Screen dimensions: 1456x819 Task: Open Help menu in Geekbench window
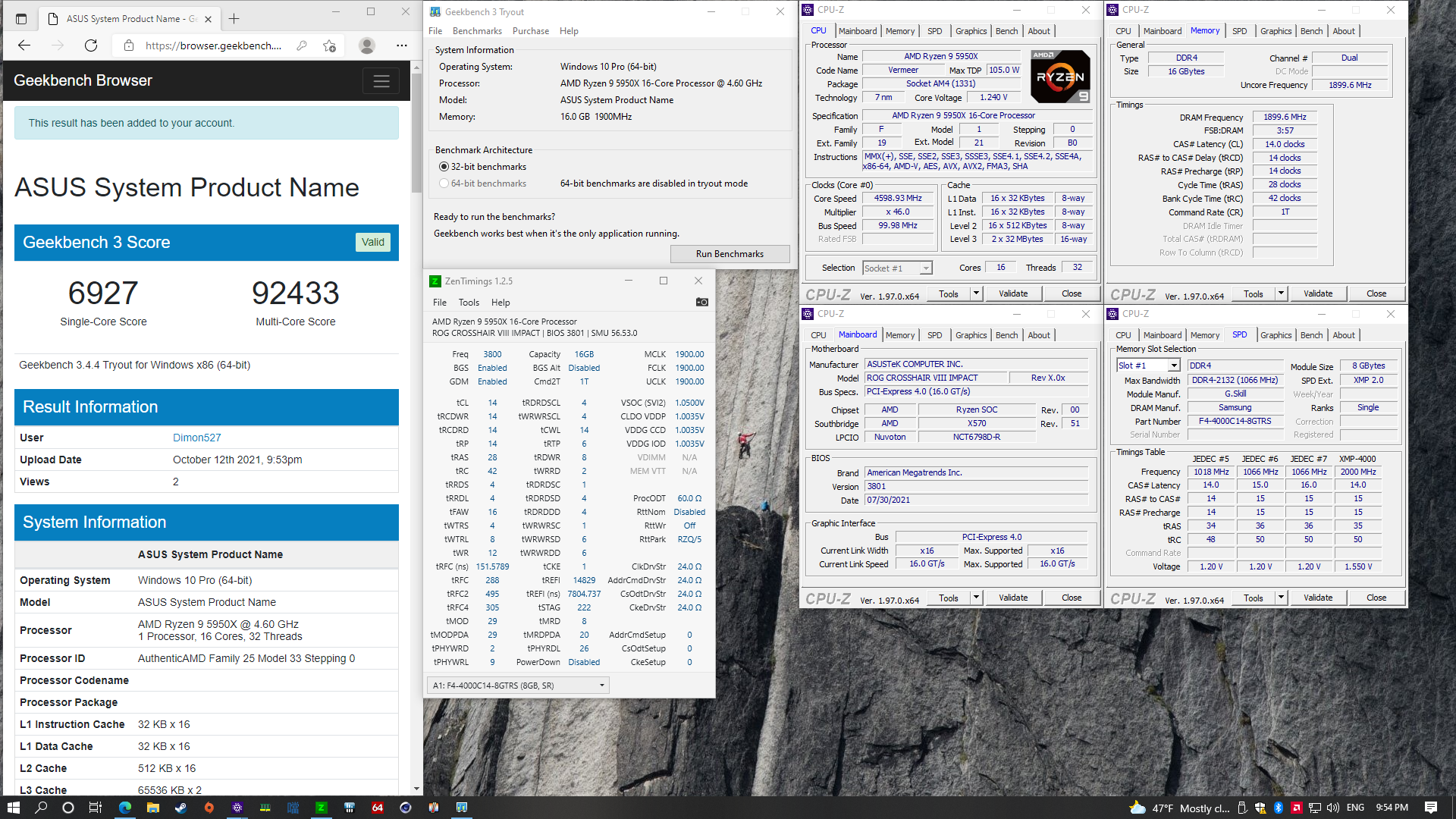tap(569, 31)
